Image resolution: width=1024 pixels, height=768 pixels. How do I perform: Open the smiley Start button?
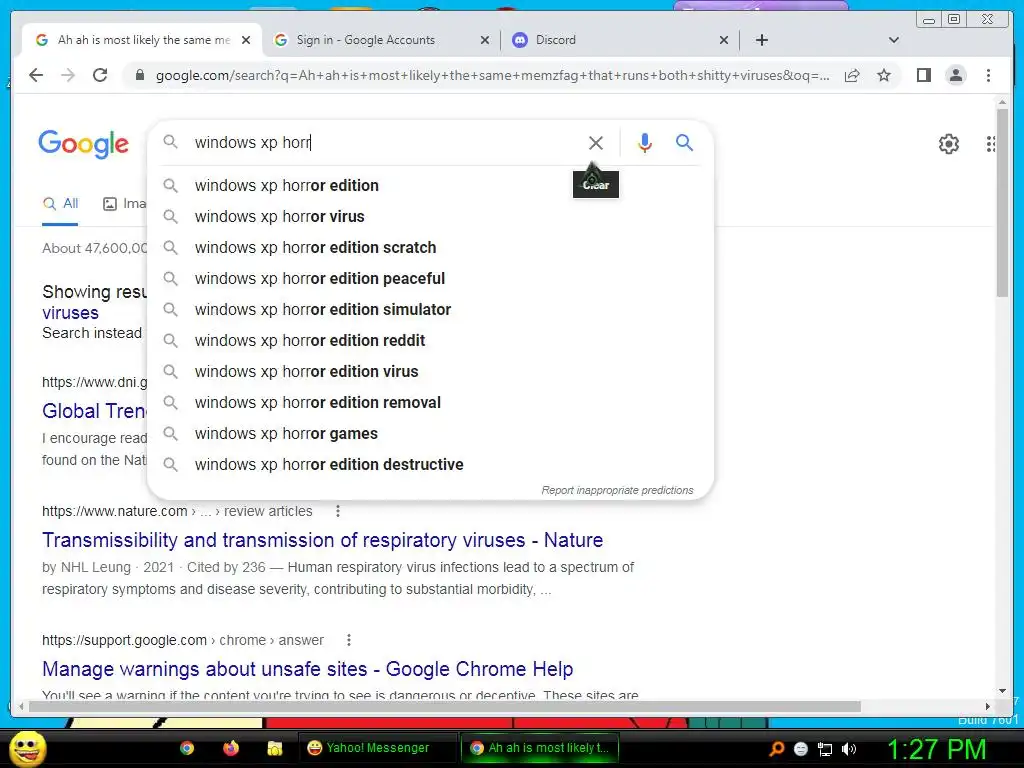click(27, 748)
